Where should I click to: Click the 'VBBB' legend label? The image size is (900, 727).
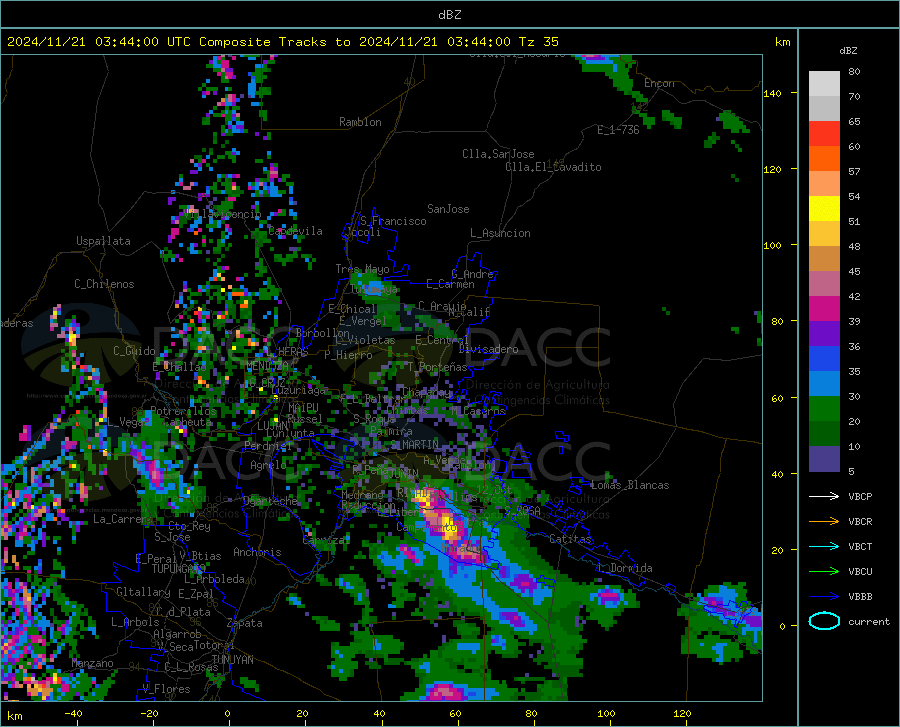coord(860,597)
